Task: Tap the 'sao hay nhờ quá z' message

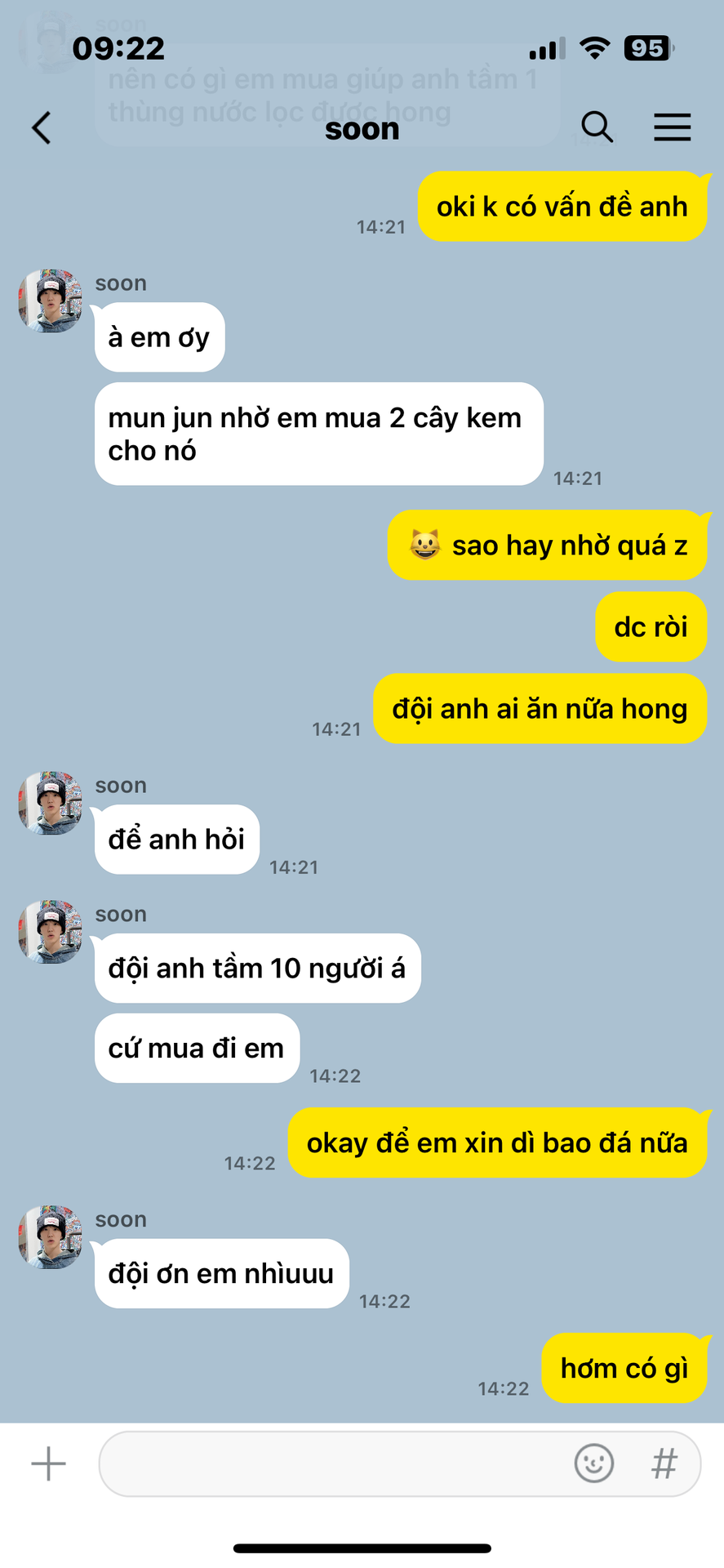Action: (x=548, y=545)
